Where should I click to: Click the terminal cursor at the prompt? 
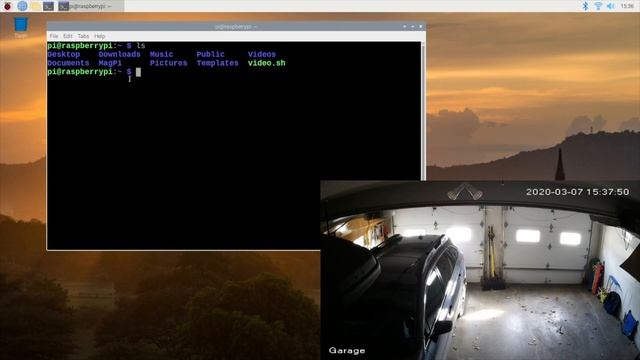[x=138, y=72]
